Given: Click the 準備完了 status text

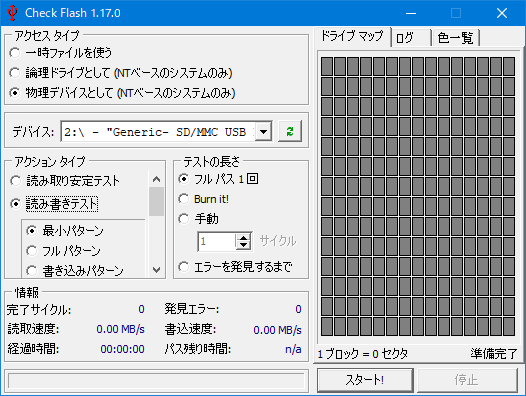Looking at the screenshot, I should coord(493,354).
